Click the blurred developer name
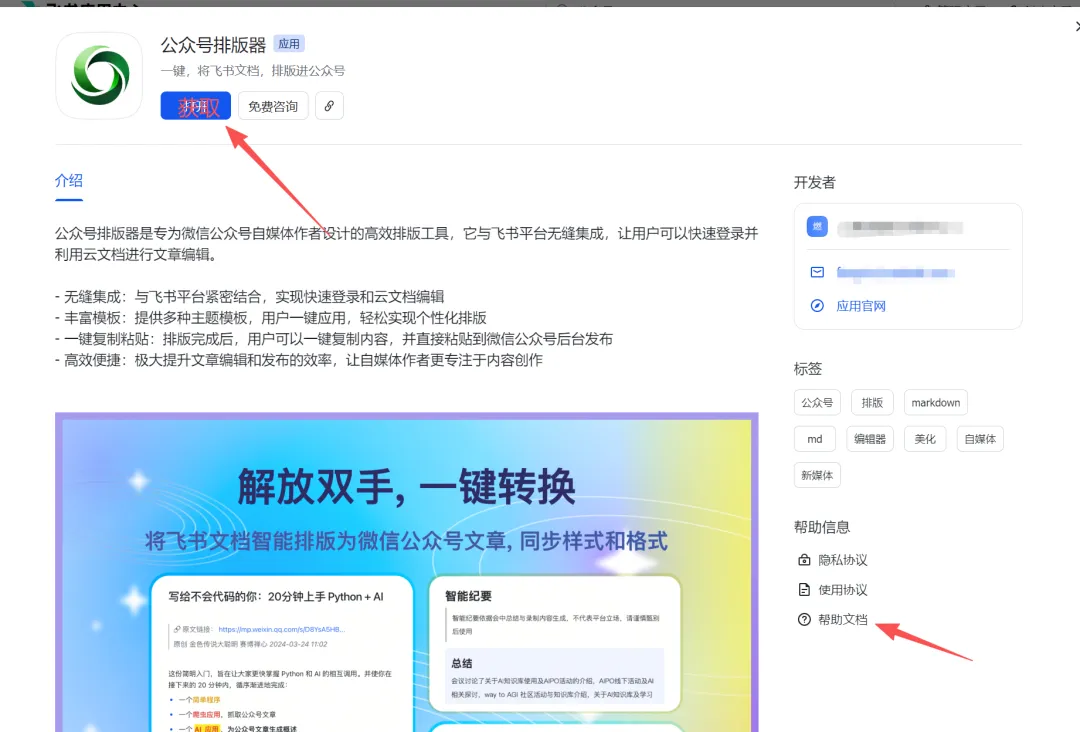The image size is (1080, 732). tap(901, 227)
